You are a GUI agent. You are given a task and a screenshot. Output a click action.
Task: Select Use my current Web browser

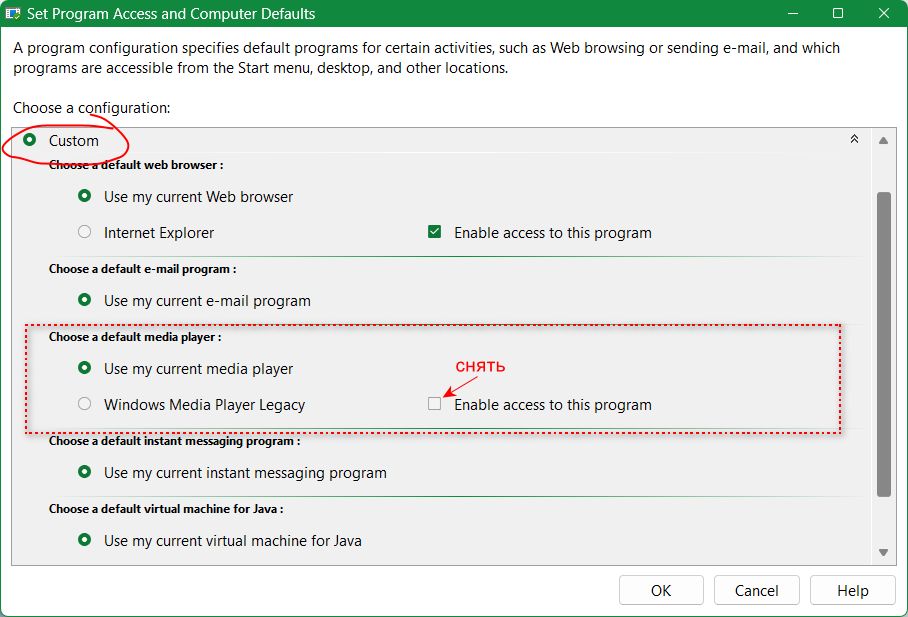point(85,196)
